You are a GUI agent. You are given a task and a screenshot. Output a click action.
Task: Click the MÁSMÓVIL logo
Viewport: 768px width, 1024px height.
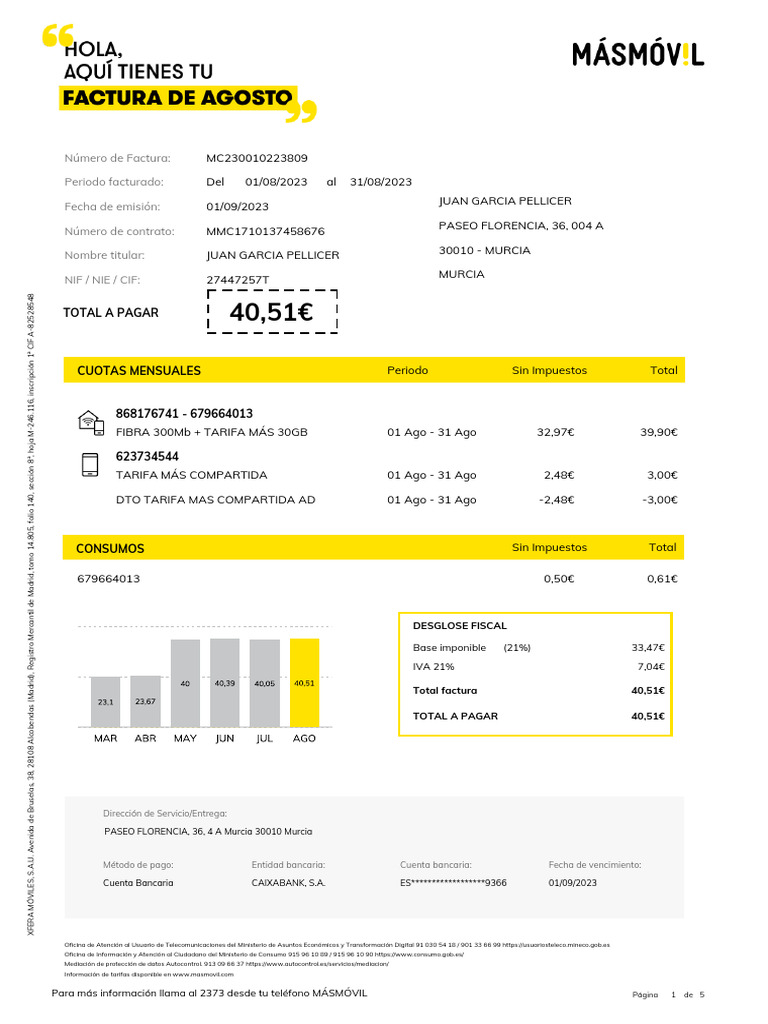tap(638, 54)
